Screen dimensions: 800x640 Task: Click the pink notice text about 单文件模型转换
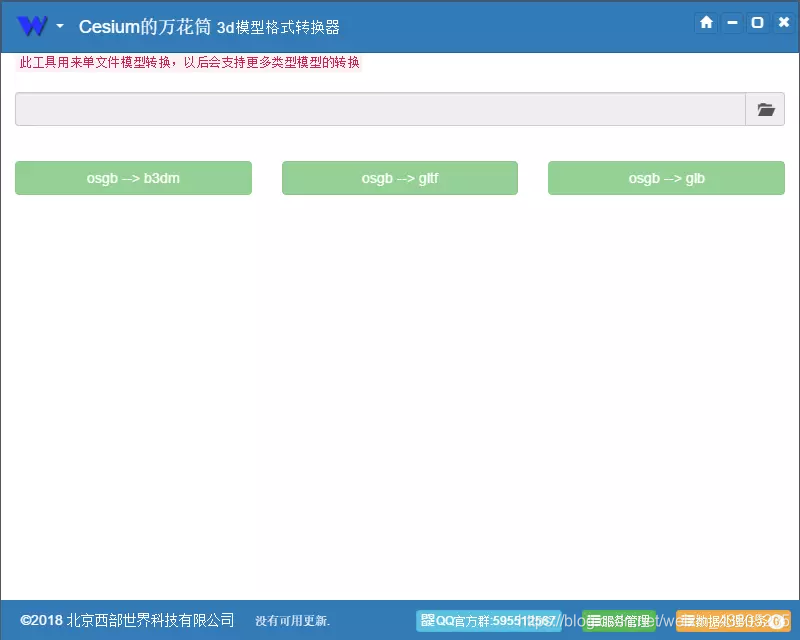[x=189, y=62]
